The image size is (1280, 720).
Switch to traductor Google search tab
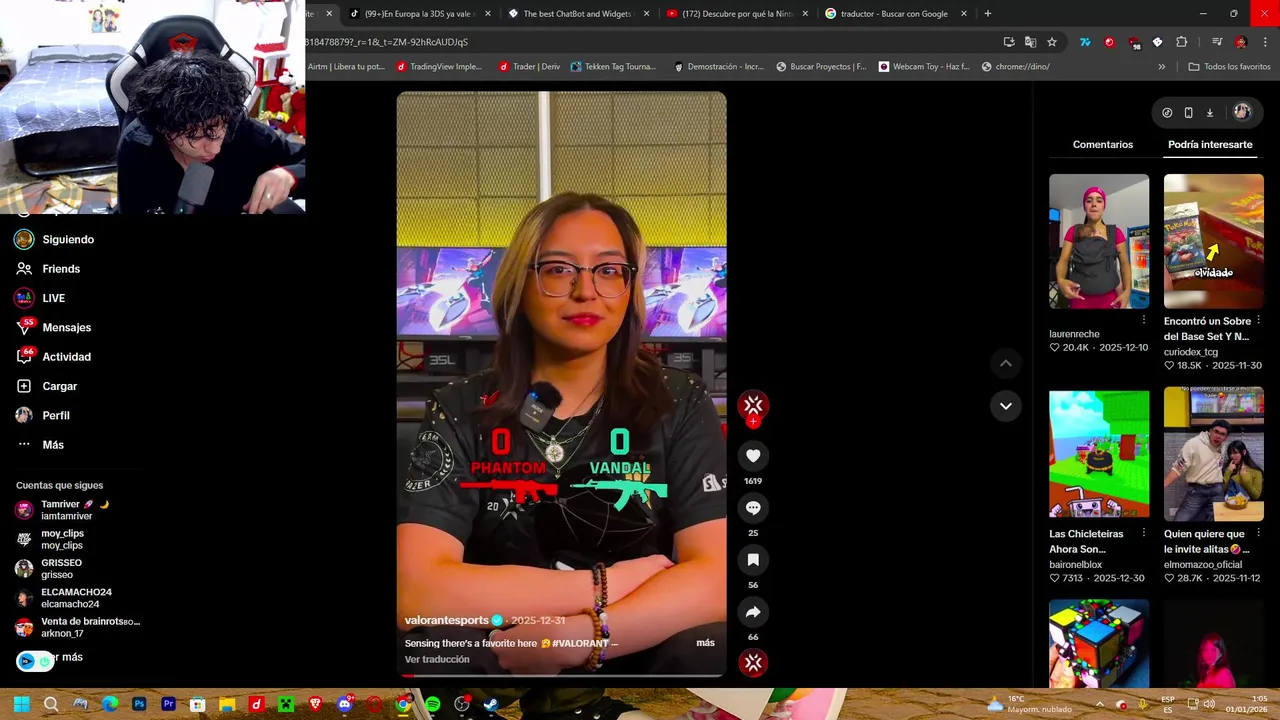coord(895,14)
